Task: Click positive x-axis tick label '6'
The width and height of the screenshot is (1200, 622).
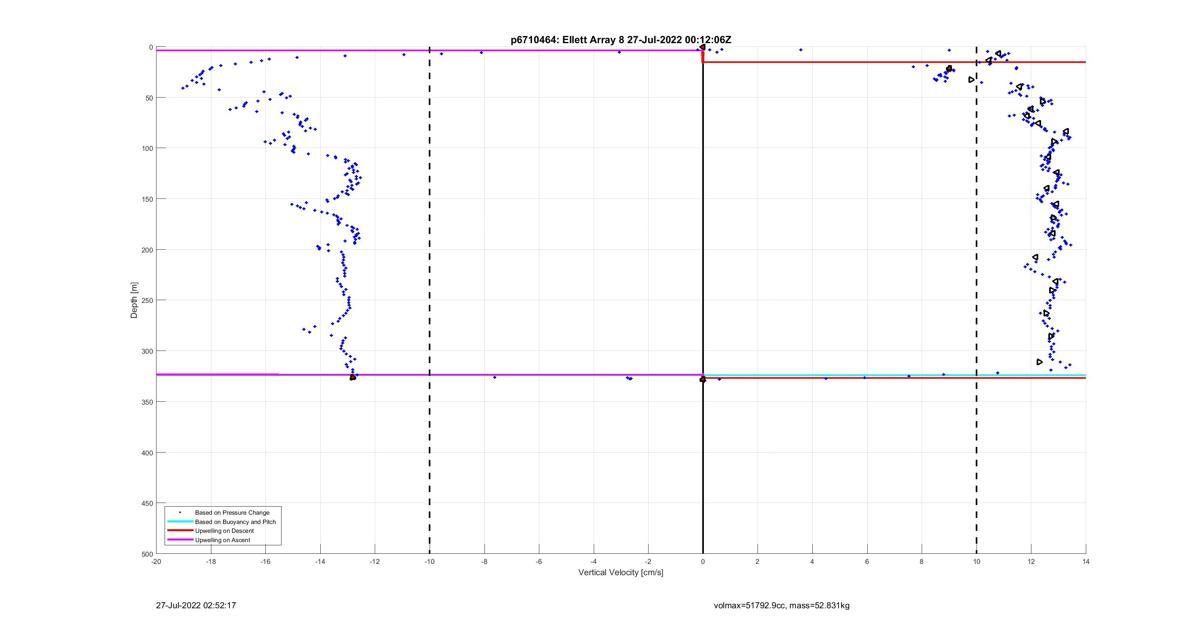Action: coord(867,561)
